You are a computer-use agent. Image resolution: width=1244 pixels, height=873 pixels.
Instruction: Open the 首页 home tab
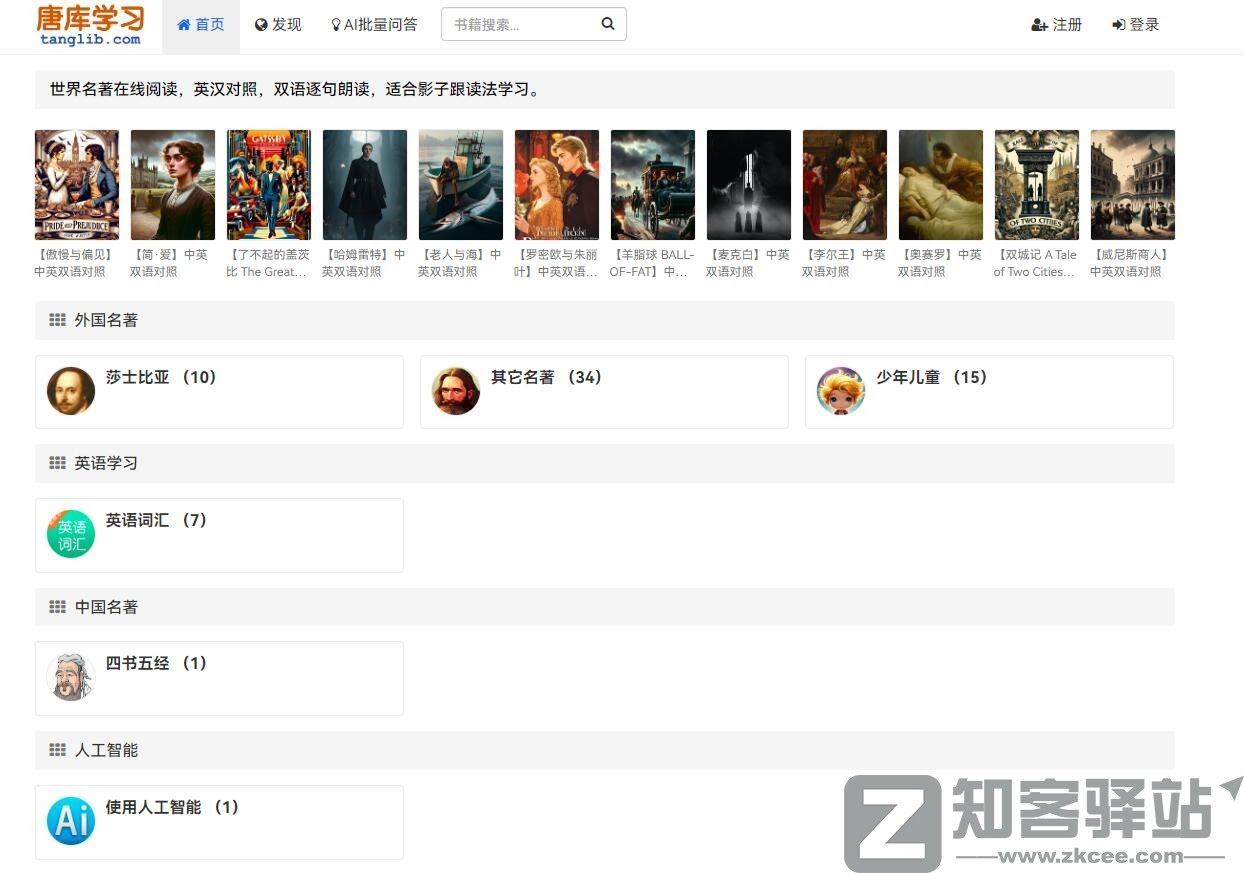[201, 25]
